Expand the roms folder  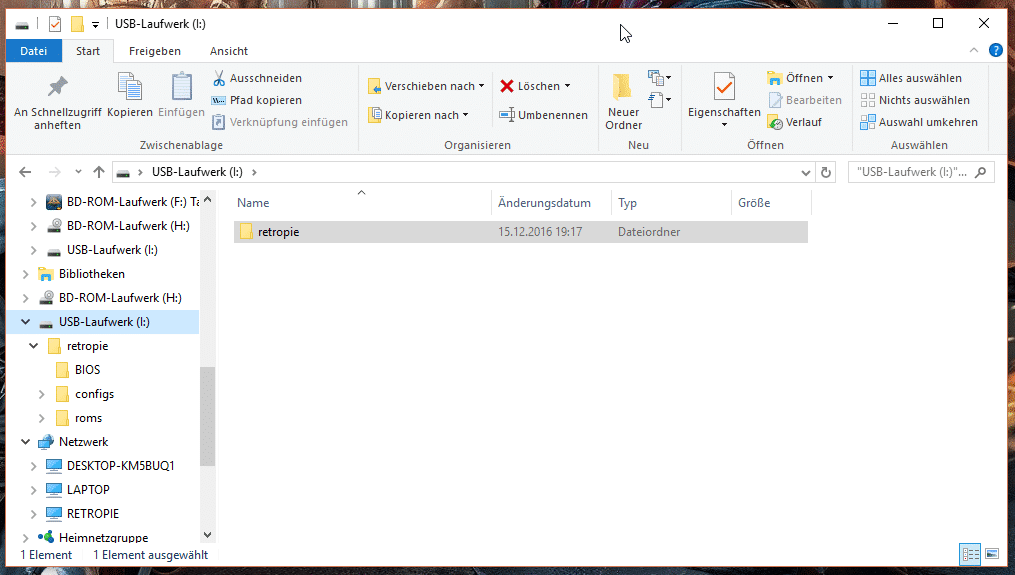coord(41,418)
